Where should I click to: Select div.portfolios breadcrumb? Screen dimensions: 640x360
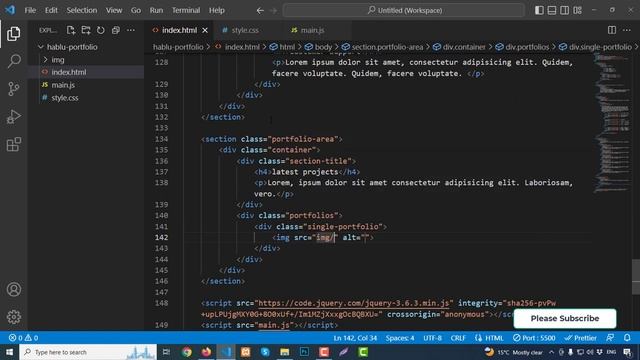pyautogui.click(x=522, y=47)
